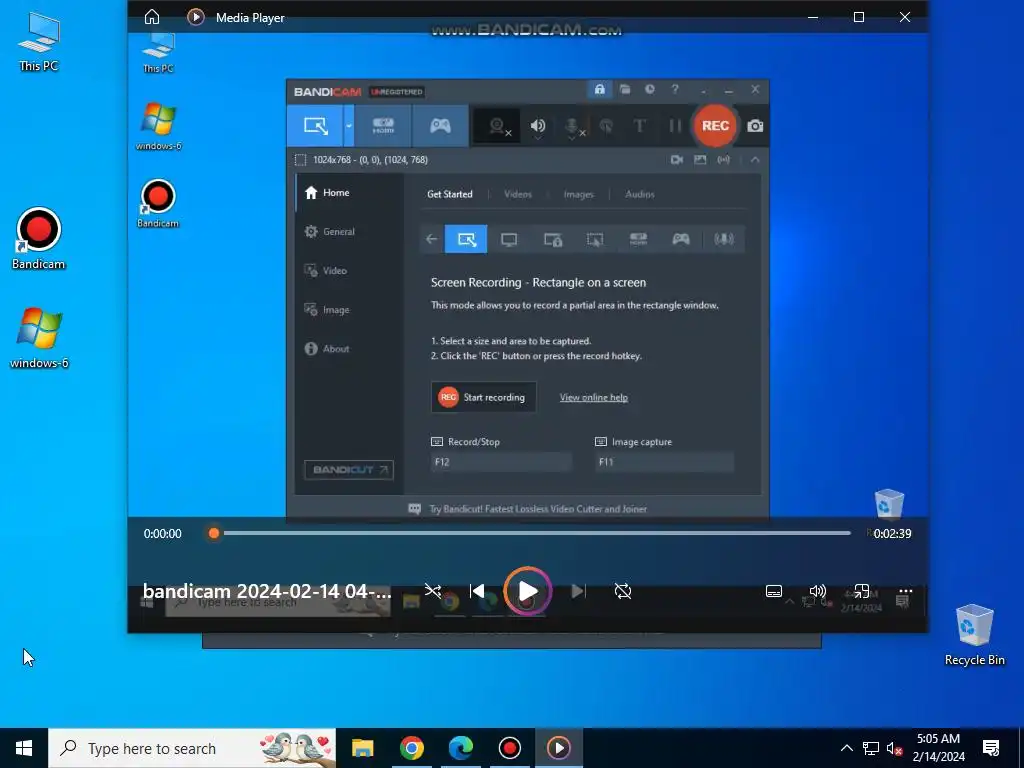Show hidden system tray icons

point(846,748)
